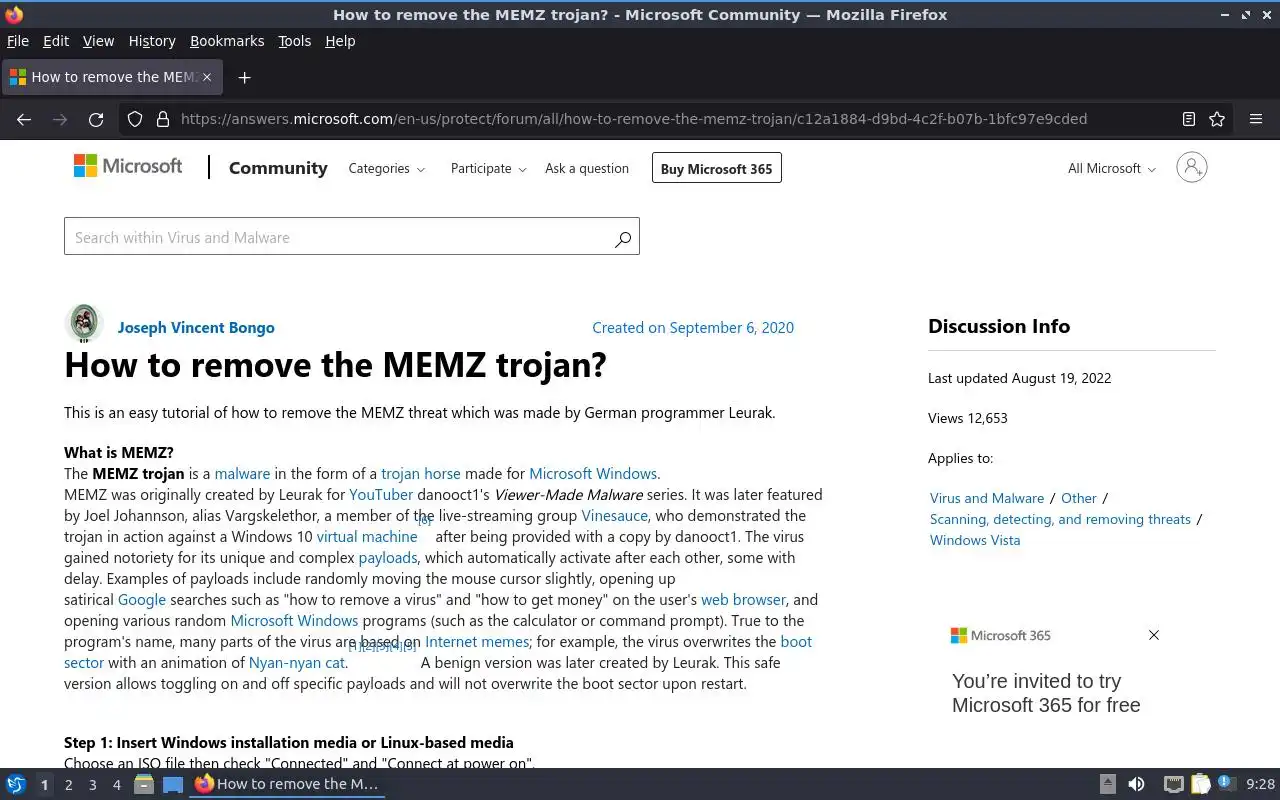Follow the trojan horse link

(x=421, y=473)
